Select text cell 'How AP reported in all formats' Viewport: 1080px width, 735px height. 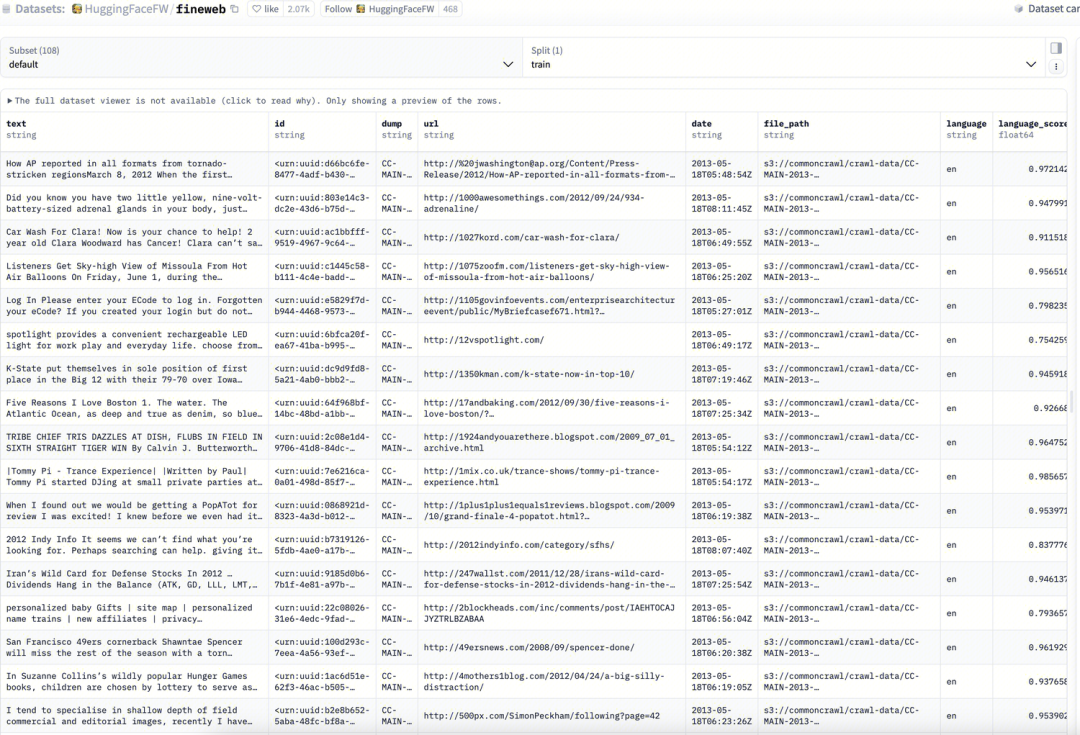pyautogui.click(x=134, y=169)
